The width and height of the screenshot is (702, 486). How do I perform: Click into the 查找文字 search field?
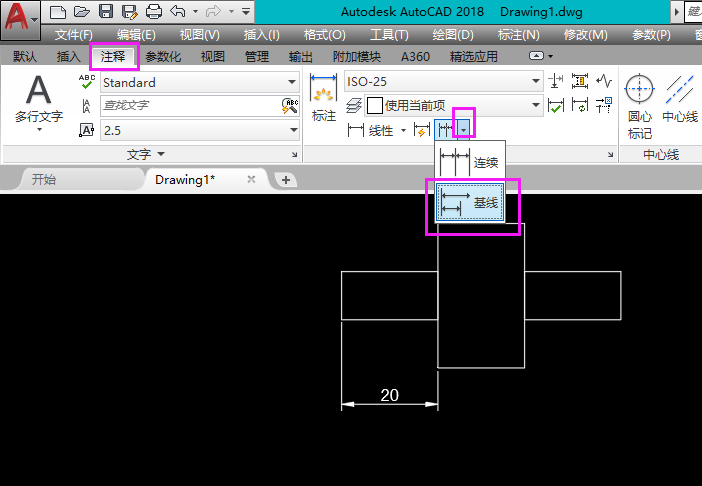pos(190,106)
